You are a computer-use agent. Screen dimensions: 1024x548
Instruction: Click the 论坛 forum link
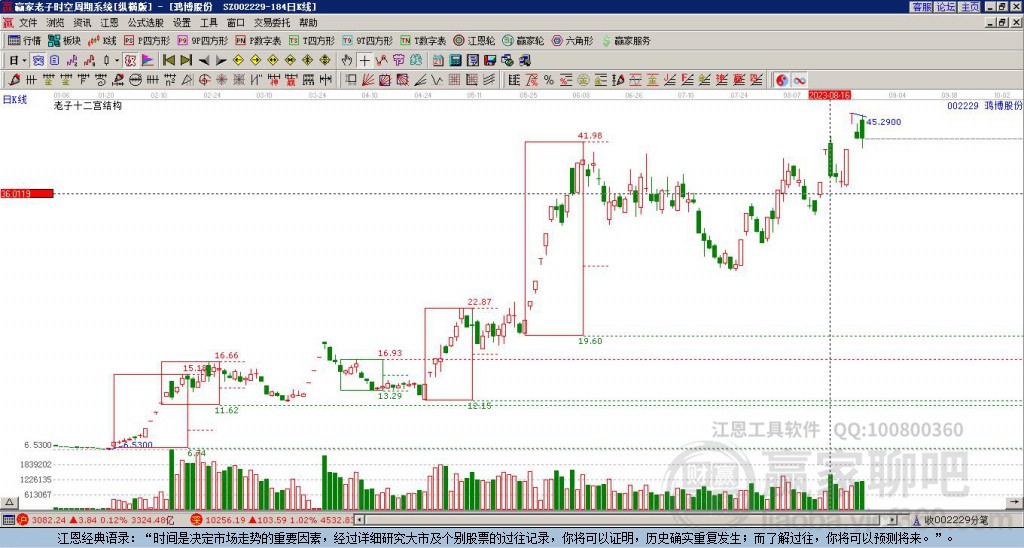coord(945,7)
